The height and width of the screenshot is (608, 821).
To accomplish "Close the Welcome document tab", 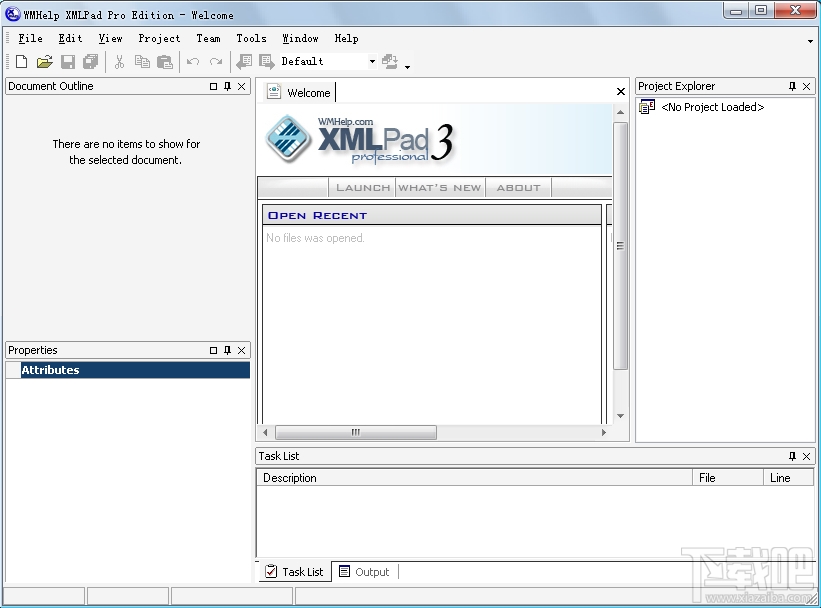I will pyautogui.click(x=621, y=92).
